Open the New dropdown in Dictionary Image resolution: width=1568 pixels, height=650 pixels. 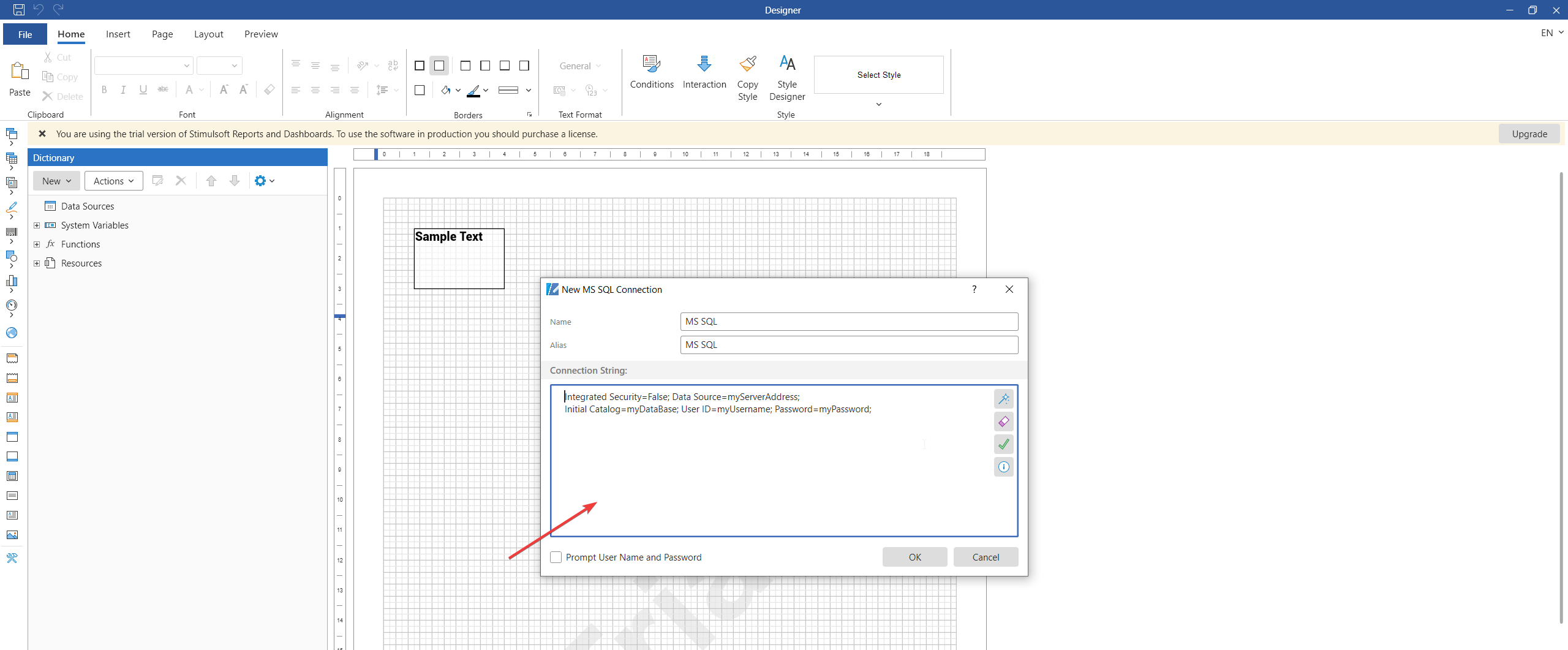pyautogui.click(x=56, y=181)
